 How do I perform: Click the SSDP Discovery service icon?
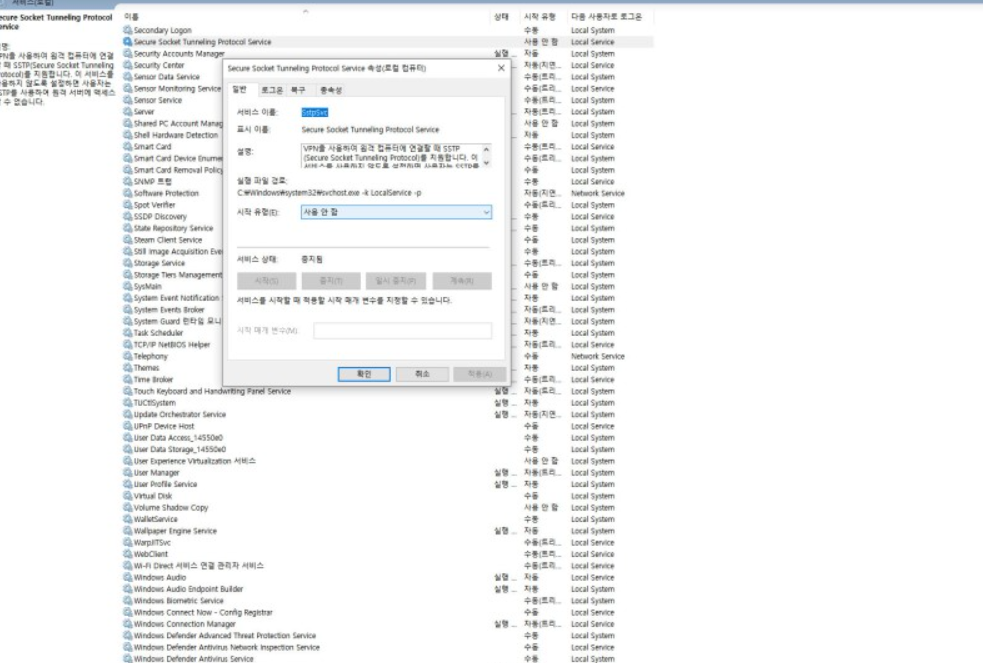(x=128, y=216)
